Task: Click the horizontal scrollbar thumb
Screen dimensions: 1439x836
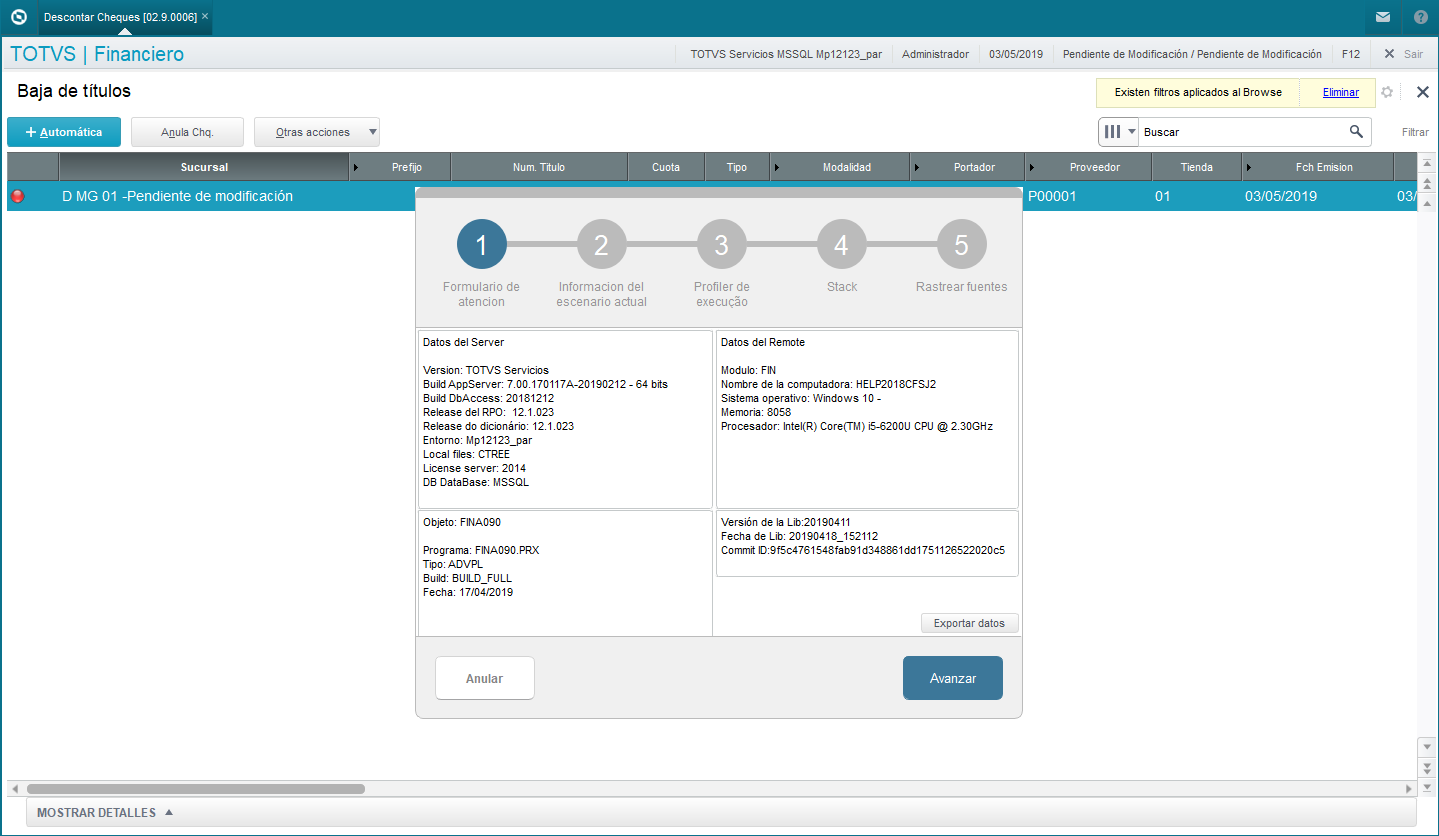Action: point(196,789)
